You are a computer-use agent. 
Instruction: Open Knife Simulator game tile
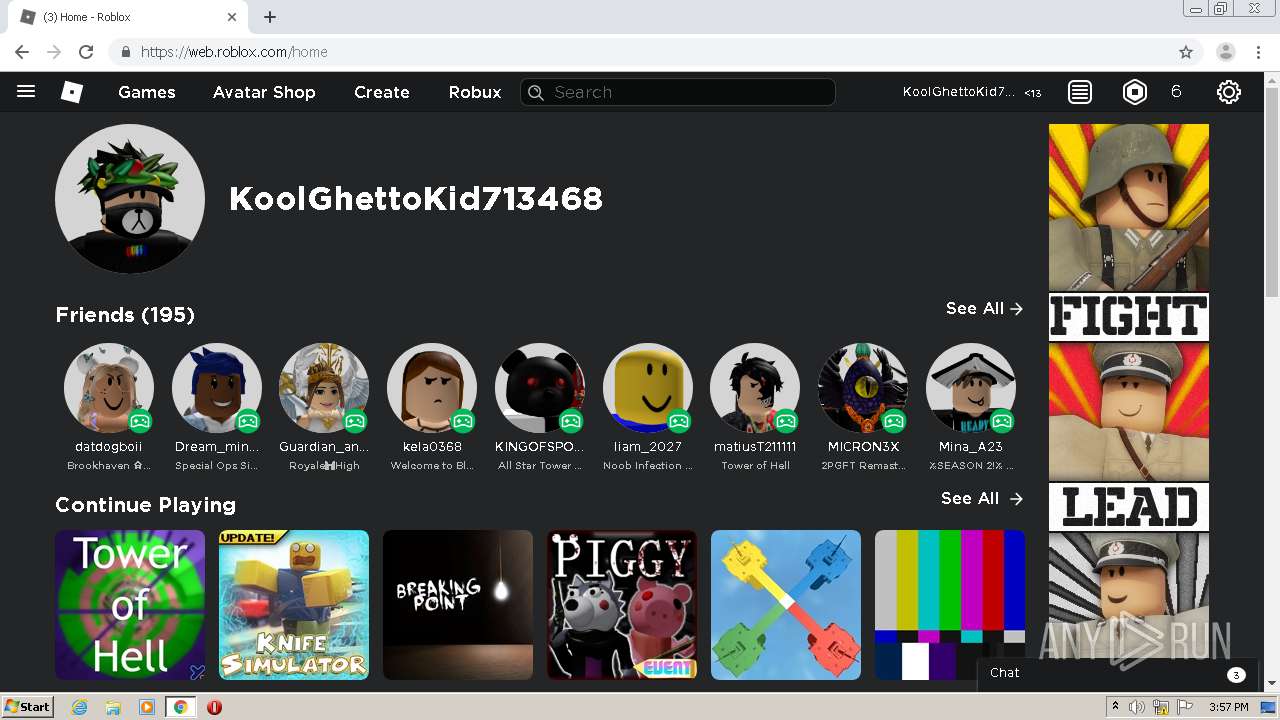click(294, 605)
